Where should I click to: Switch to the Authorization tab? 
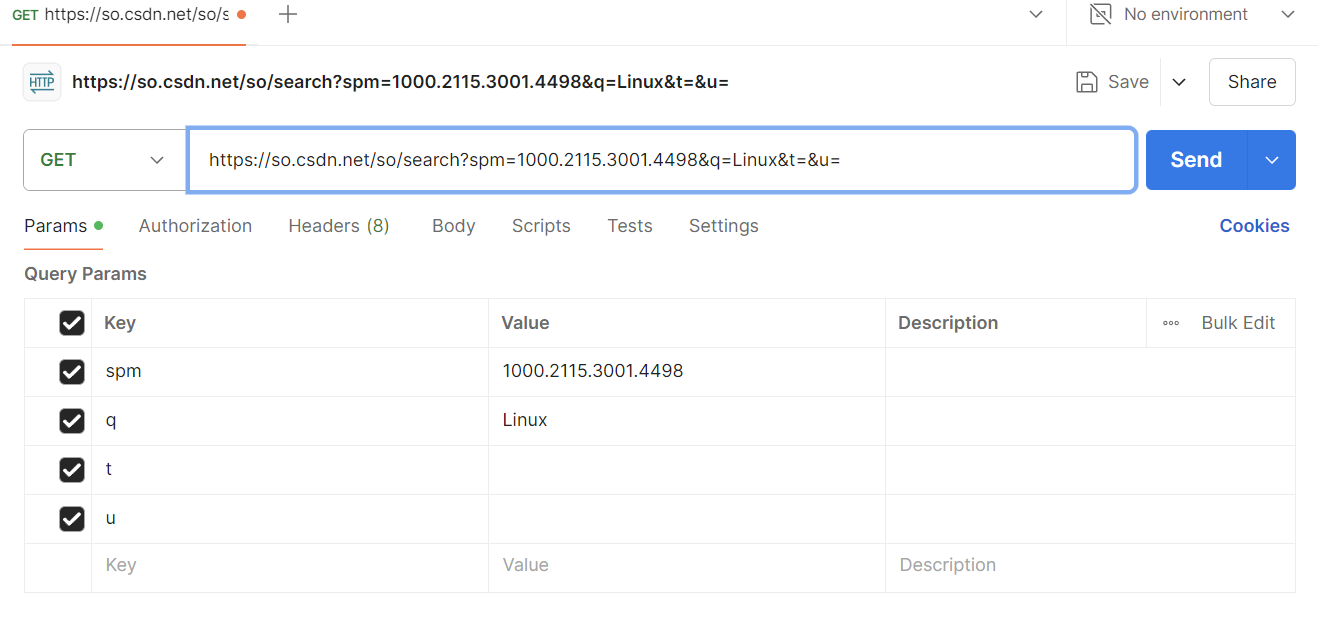coord(196,226)
